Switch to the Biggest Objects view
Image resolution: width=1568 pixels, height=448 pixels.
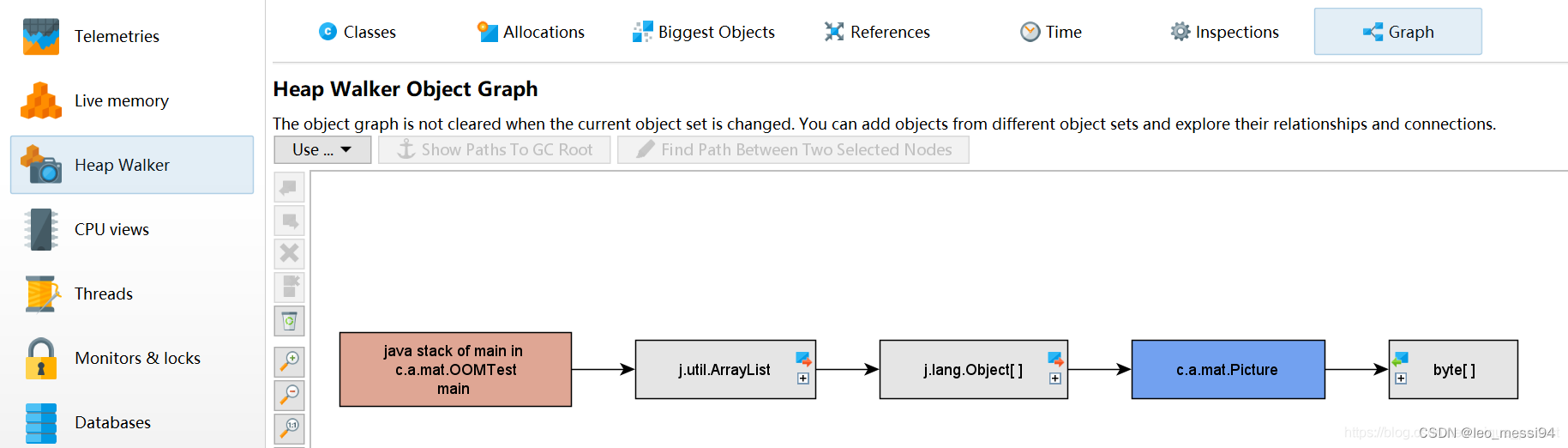tap(704, 32)
